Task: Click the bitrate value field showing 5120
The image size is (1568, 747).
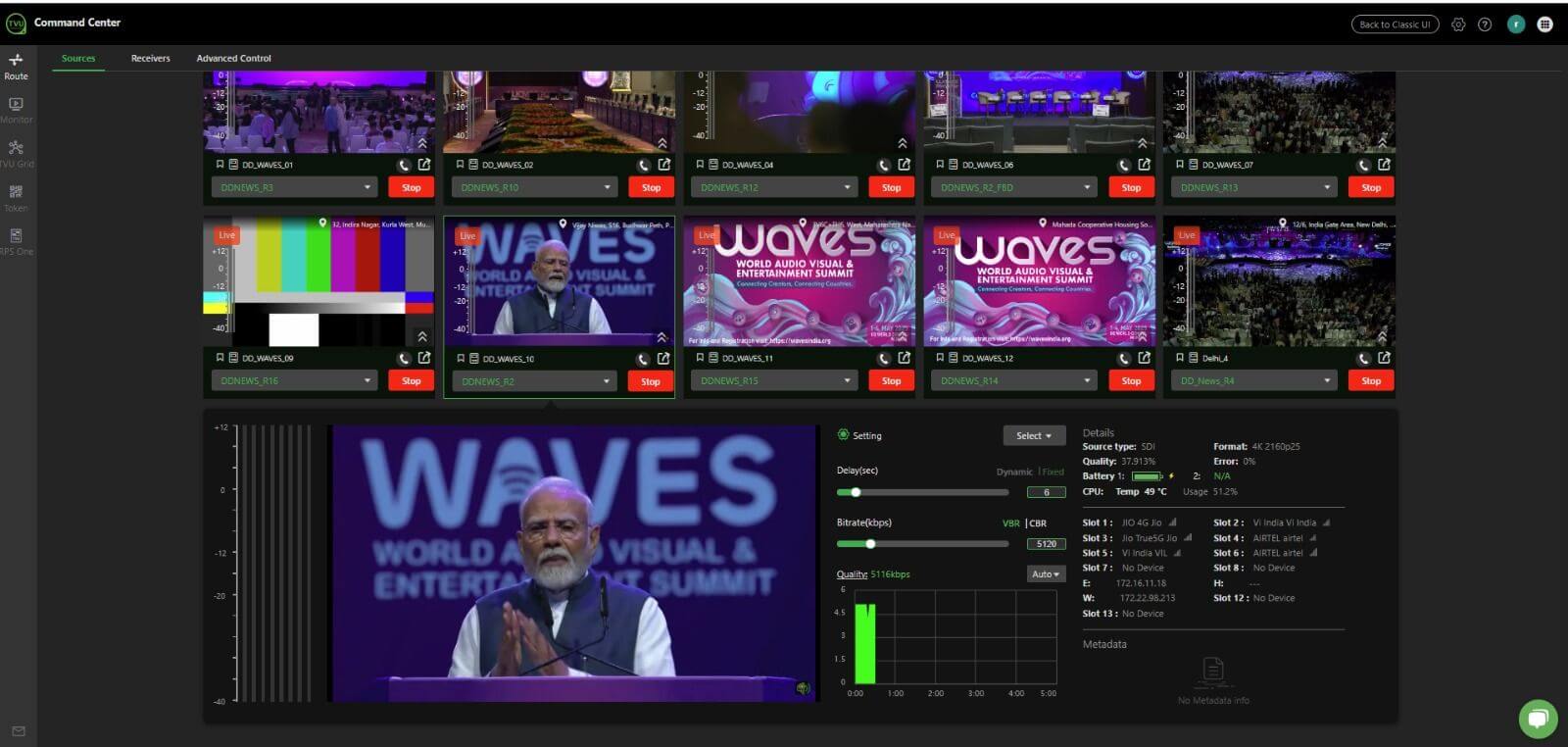Action: click(x=1046, y=544)
